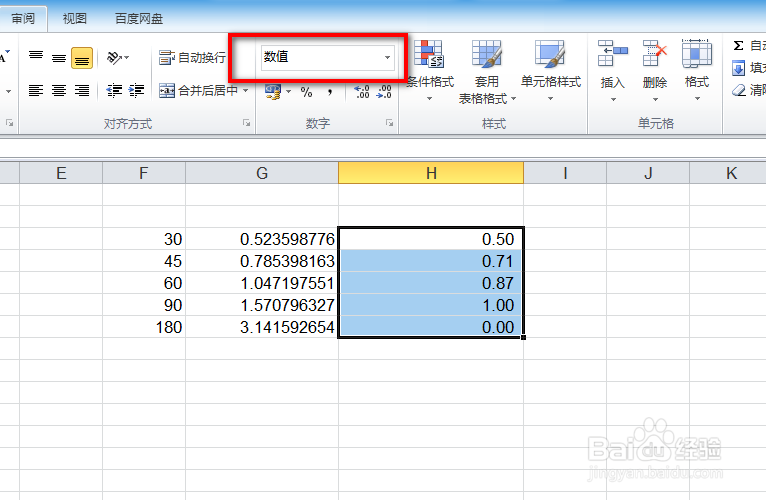Click 合并后居中 merge and center
Image resolution: width=766 pixels, height=500 pixels.
pyautogui.click(x=198, y=90)
